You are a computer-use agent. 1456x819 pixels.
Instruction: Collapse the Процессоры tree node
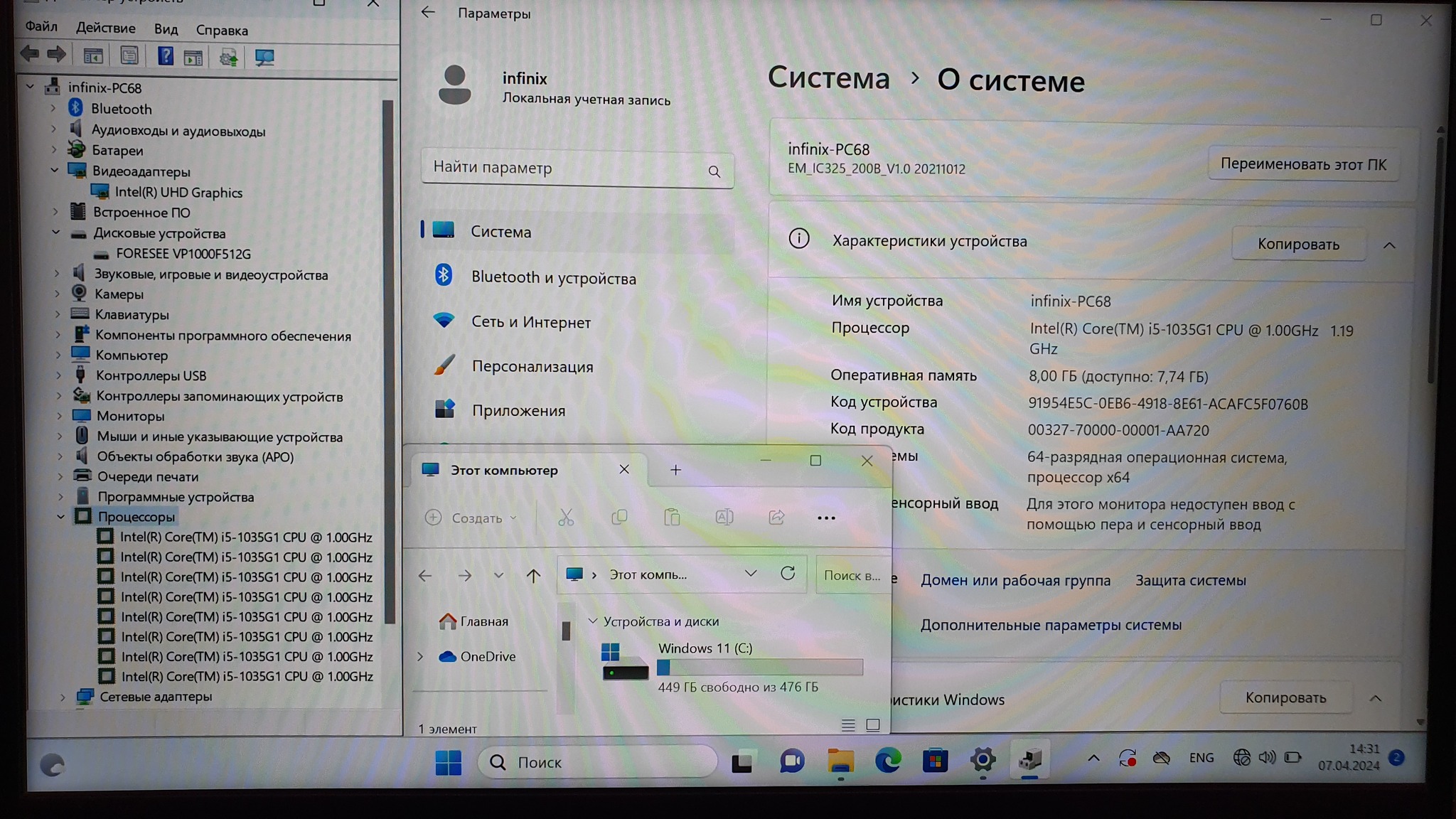pyautogui.click(x=61, y=517)
